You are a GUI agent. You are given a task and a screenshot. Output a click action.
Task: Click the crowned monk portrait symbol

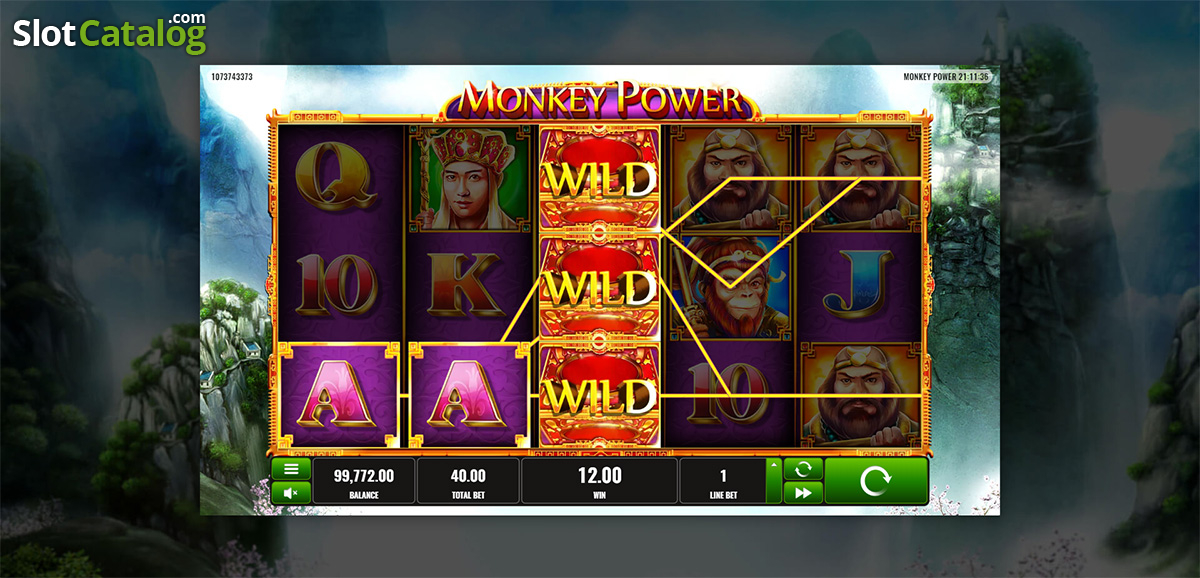[467, 181]
